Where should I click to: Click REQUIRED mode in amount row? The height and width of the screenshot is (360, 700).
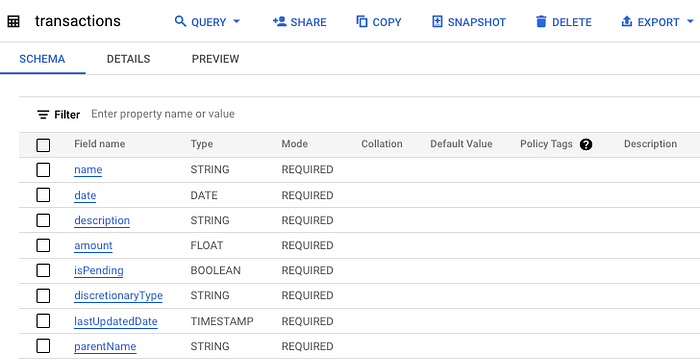pos(307,246)
